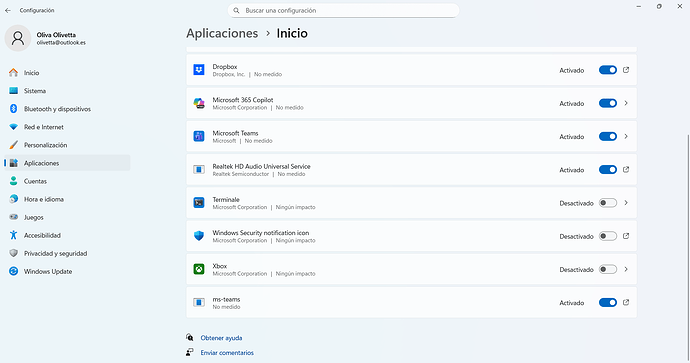Click the Enviar comentarios feedback icon

click(190, 352)
